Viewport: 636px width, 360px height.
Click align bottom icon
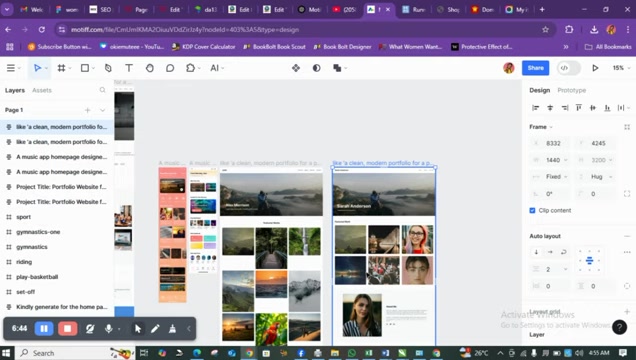coord(607,107)
